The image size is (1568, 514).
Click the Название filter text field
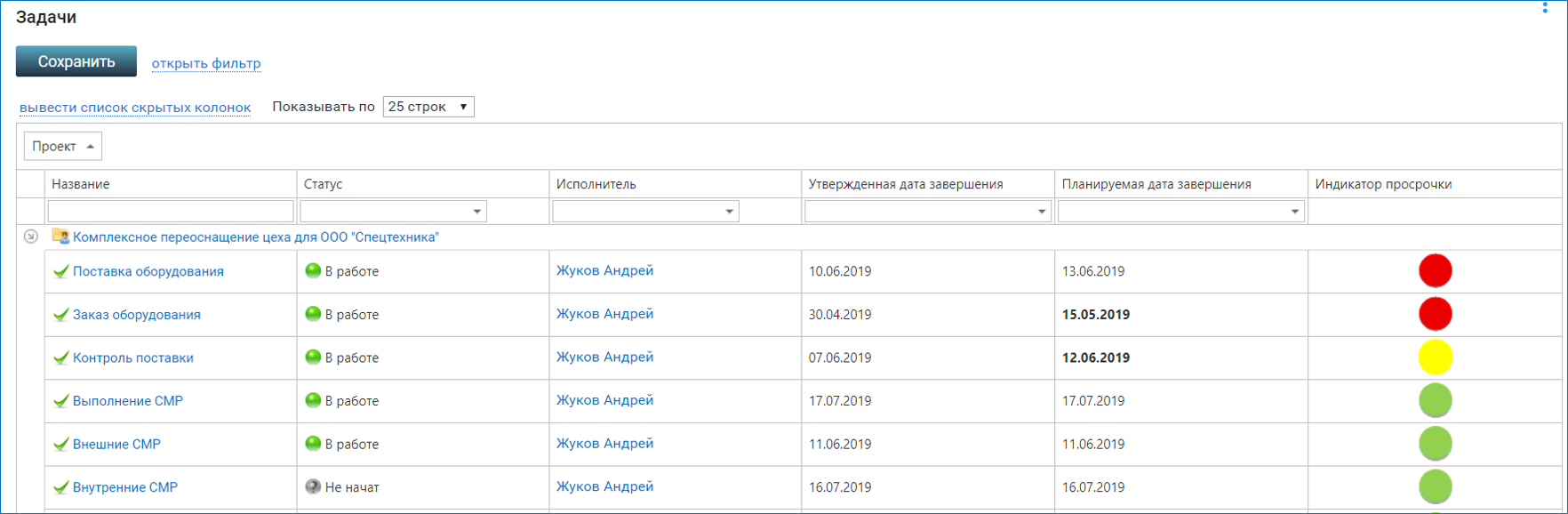[x=171, y=211]
